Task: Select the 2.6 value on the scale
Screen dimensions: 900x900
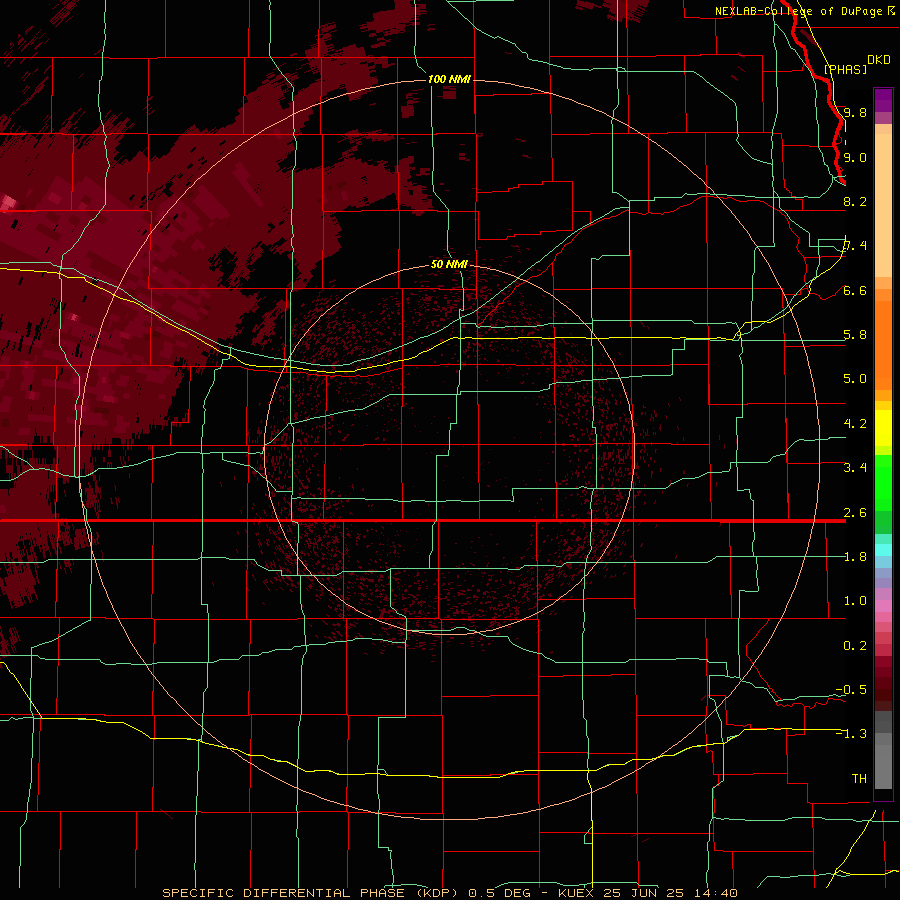Action: 855,513
